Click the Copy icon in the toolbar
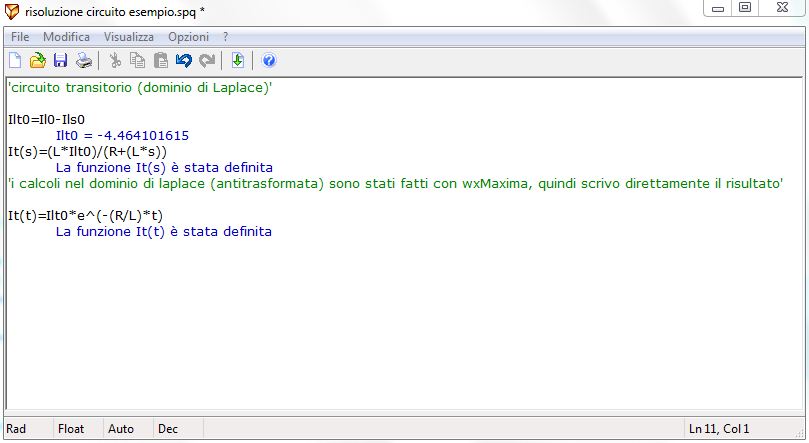Viewport: 809px width, 443px height. coord(138,60)
